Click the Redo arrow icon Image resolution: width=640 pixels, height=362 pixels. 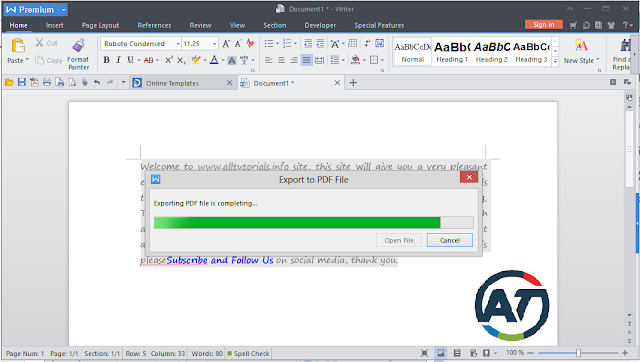[x=110, y=82]
